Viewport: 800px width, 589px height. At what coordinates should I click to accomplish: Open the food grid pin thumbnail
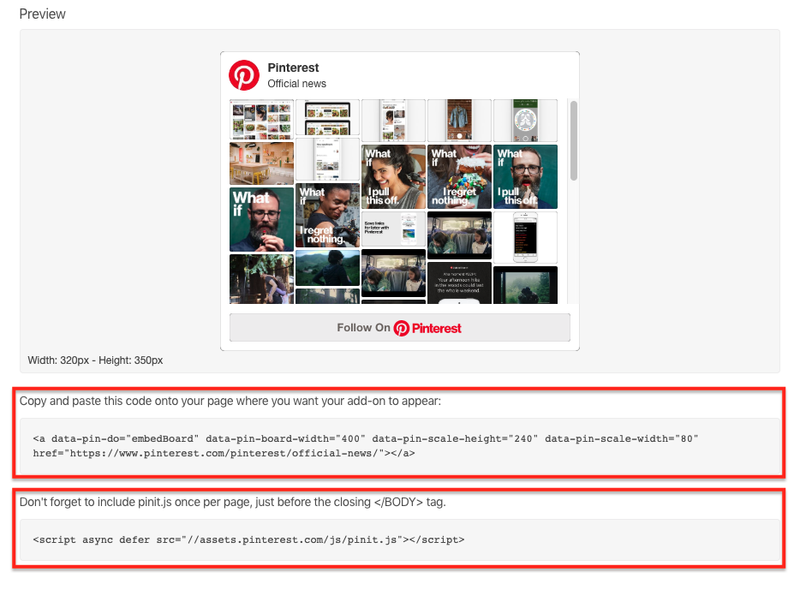point(262,119)
